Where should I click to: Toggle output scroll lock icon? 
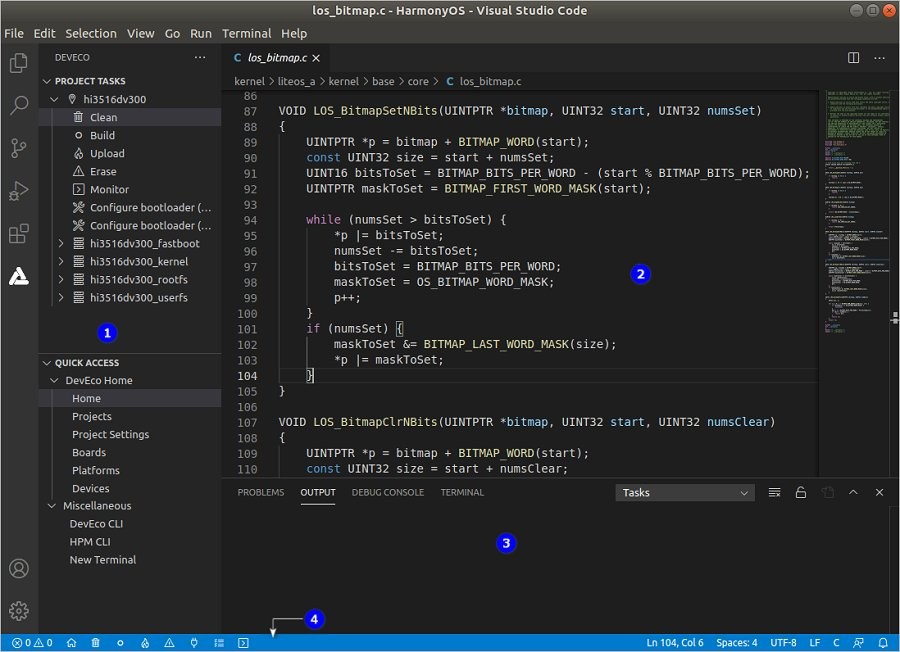click(x=800, y=492)
